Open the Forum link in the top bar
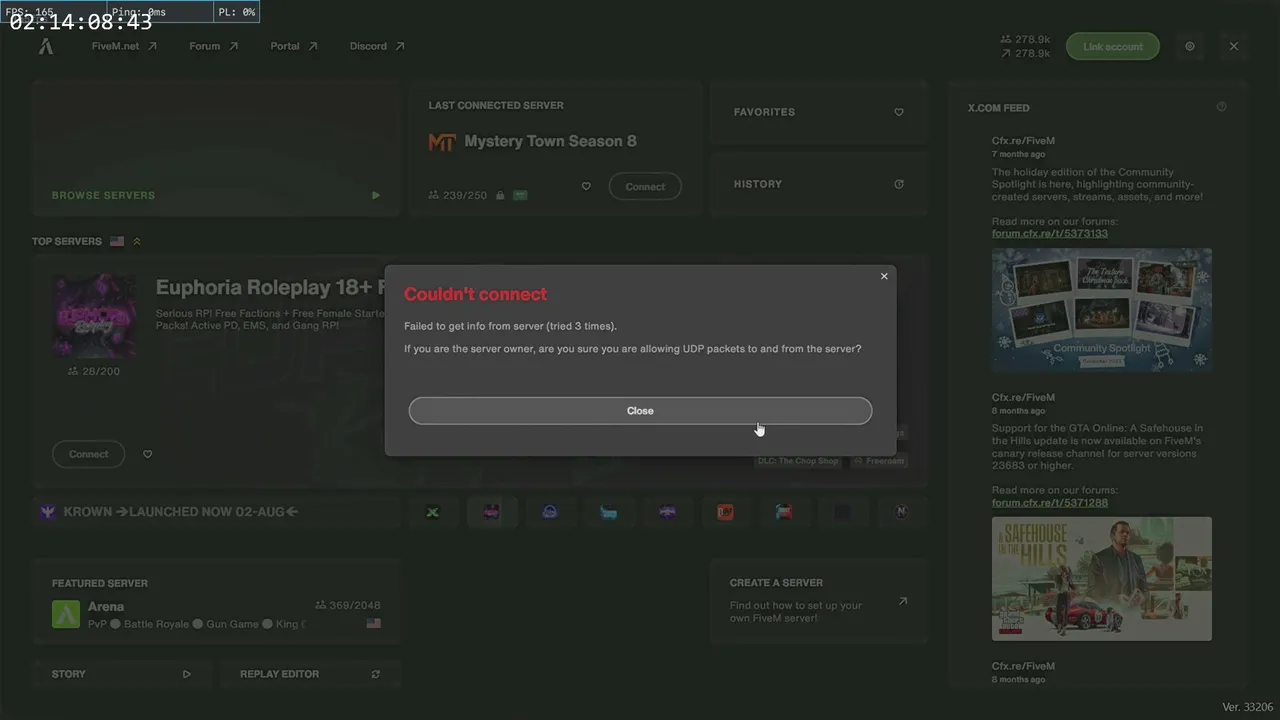 click(x=213, y=46)
